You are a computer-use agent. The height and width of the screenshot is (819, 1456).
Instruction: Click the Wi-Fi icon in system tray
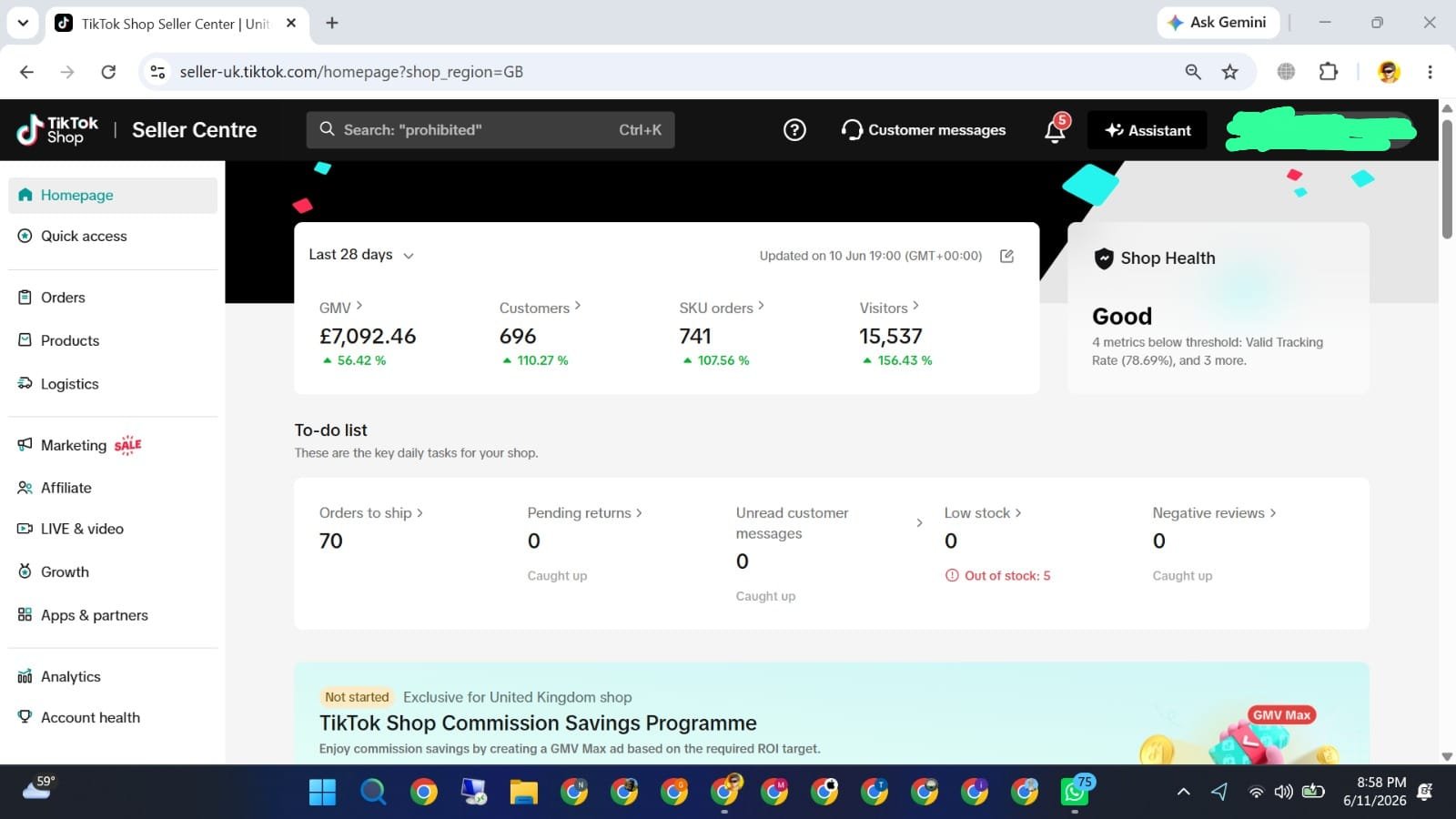pyautogui.click(x=1256, y=792)
